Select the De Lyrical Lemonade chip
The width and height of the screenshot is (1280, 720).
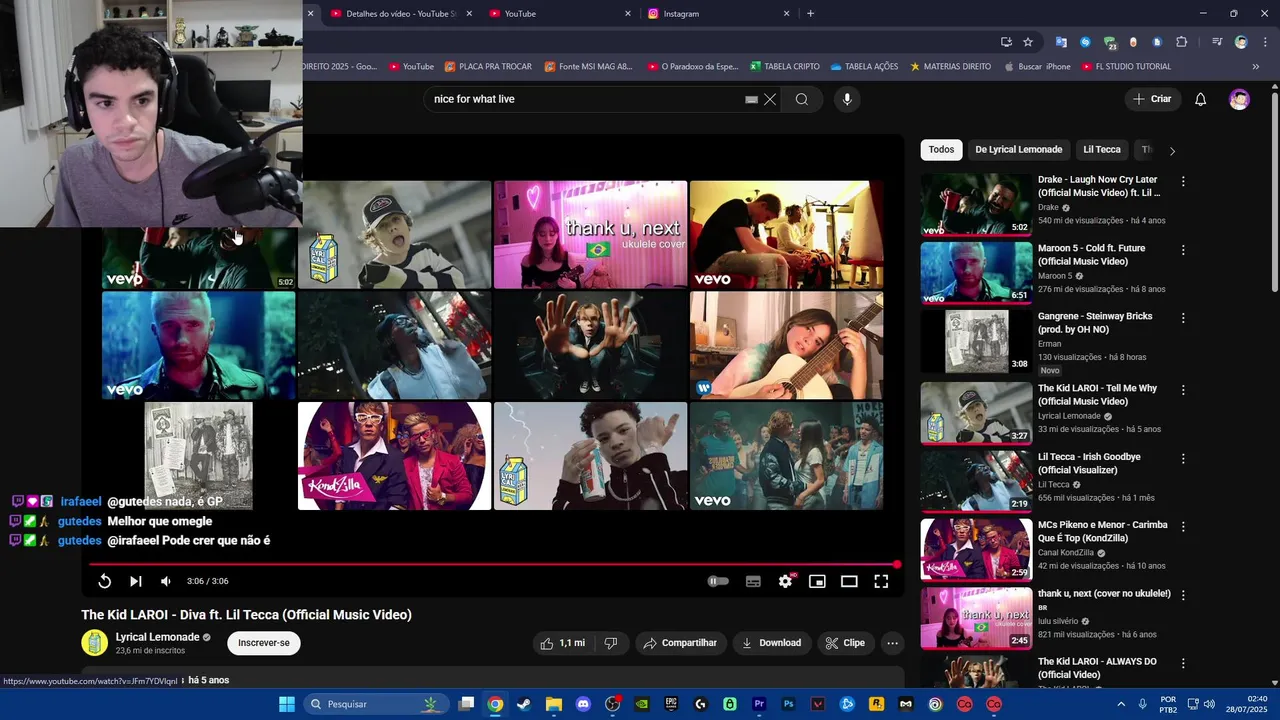1018,150
